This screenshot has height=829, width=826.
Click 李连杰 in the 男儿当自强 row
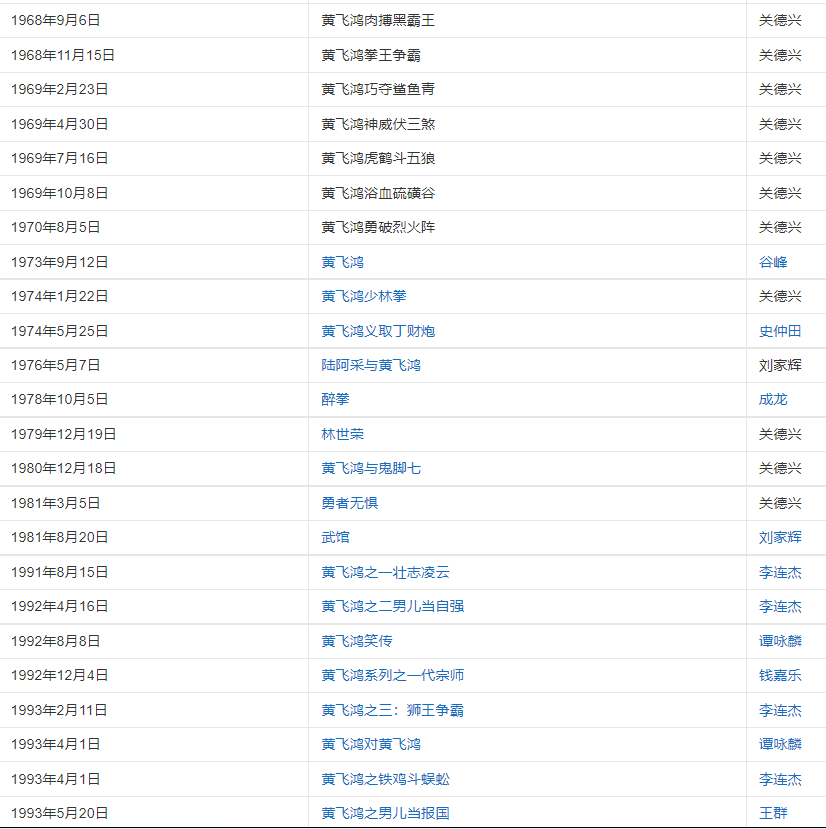point(780,606)
